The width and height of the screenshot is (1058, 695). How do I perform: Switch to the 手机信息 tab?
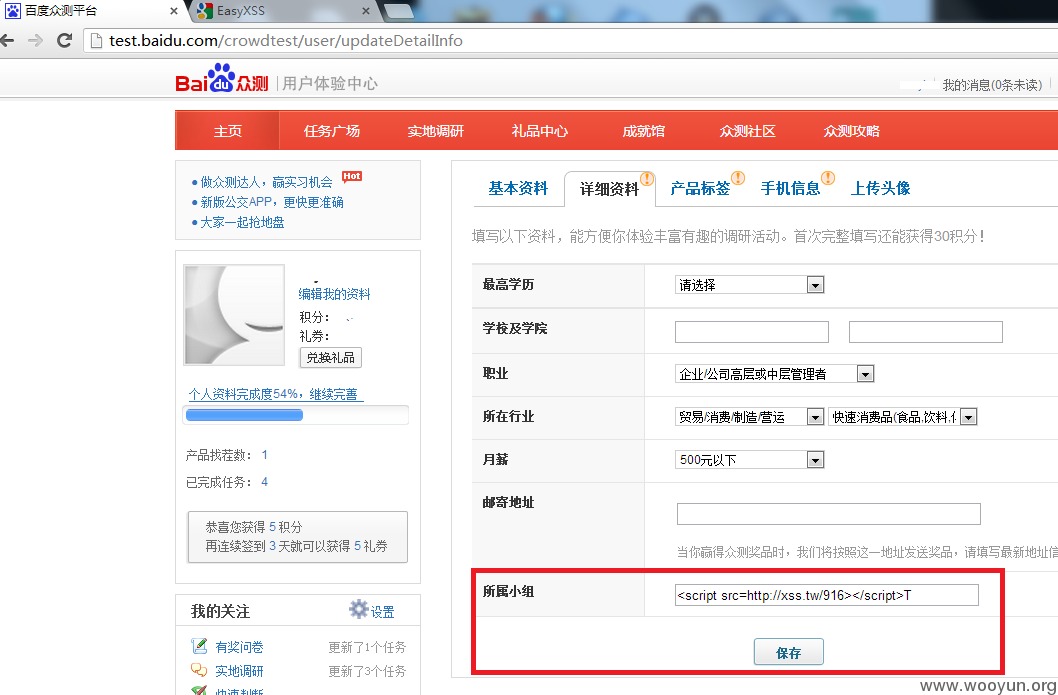tap(790, 188)
